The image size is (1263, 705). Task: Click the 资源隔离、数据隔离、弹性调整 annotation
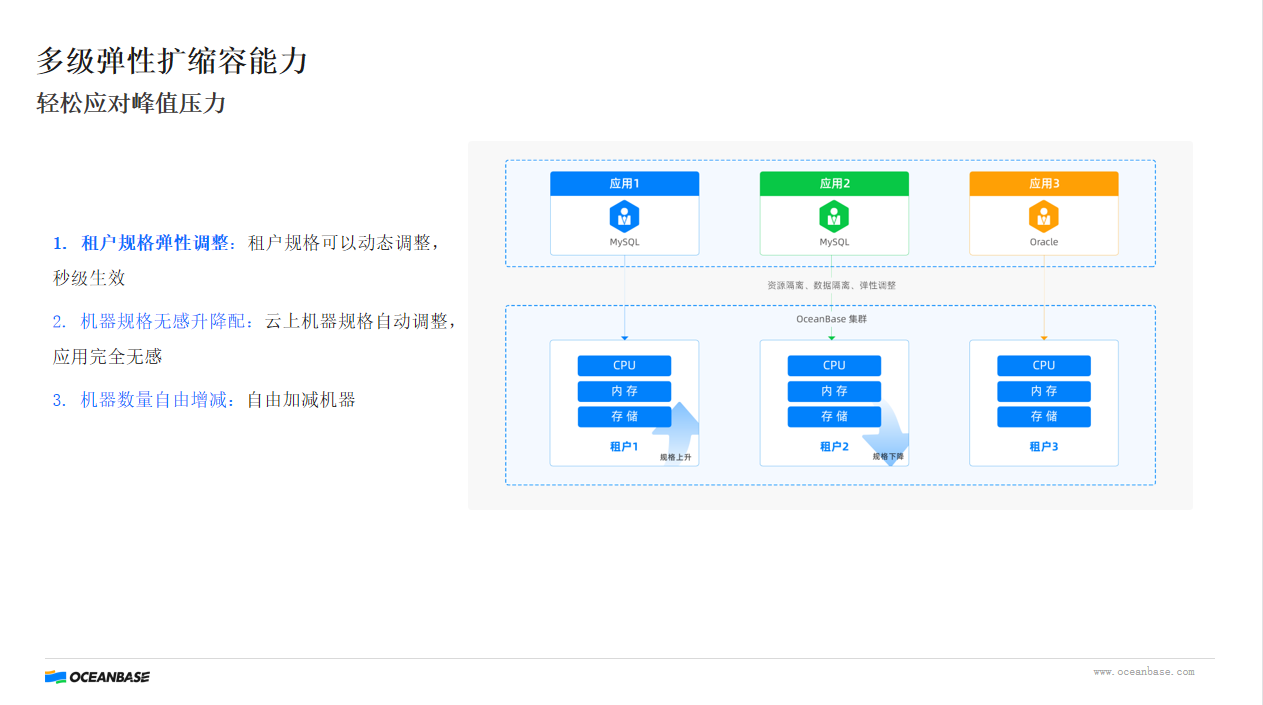click(x=833, y=284)
